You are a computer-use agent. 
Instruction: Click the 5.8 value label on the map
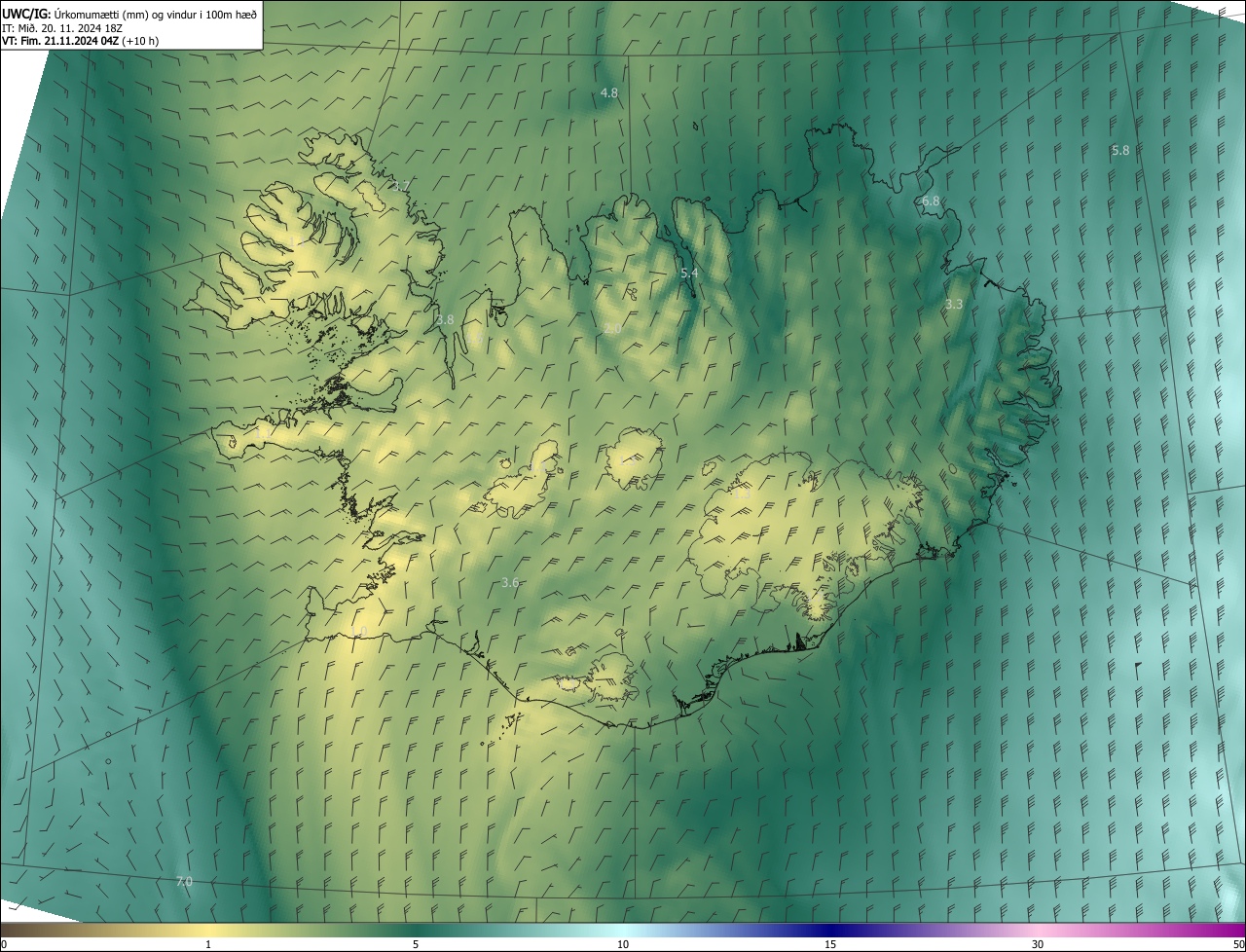(1120, 151)
